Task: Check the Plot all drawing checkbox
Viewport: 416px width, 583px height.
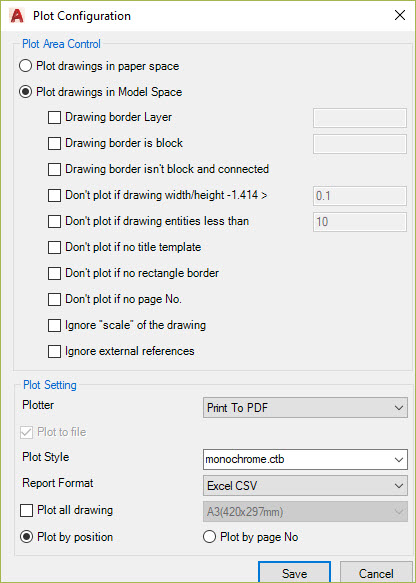Action: click(x=26, y=510)
